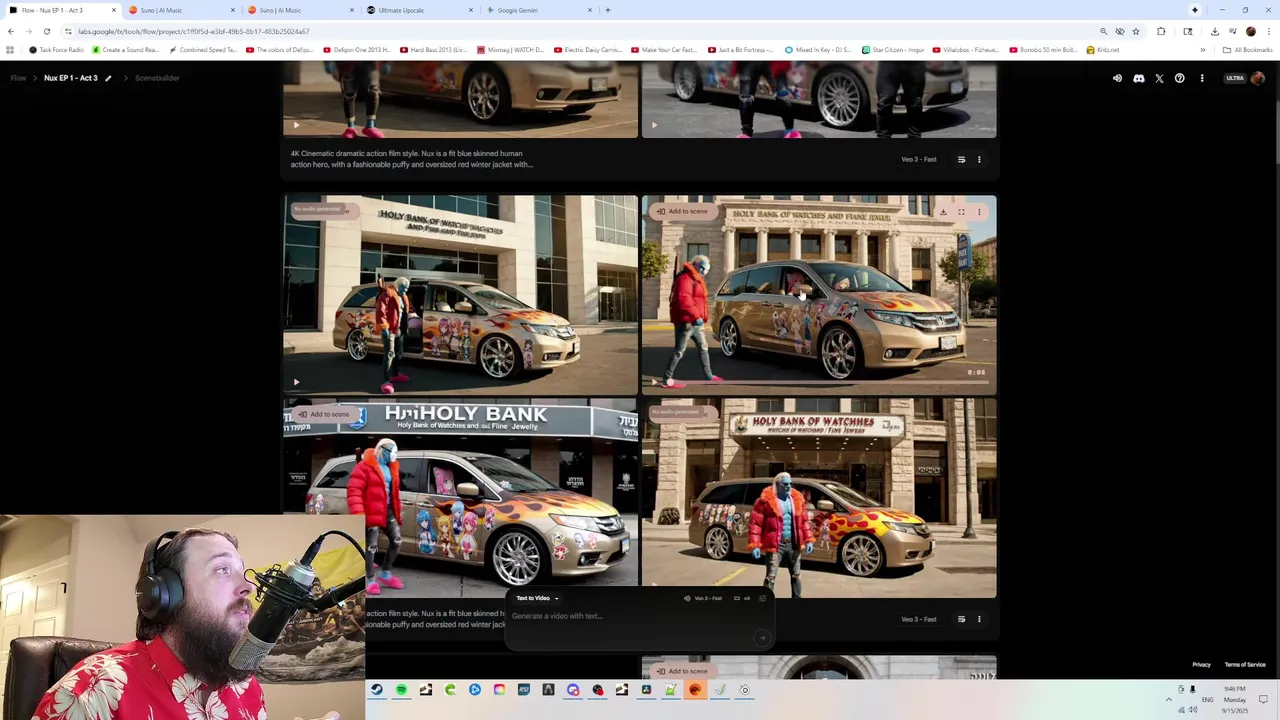Bookmark this page with star icon
This screenshot has width=1280, height=720.
(x=1135, y=31)
